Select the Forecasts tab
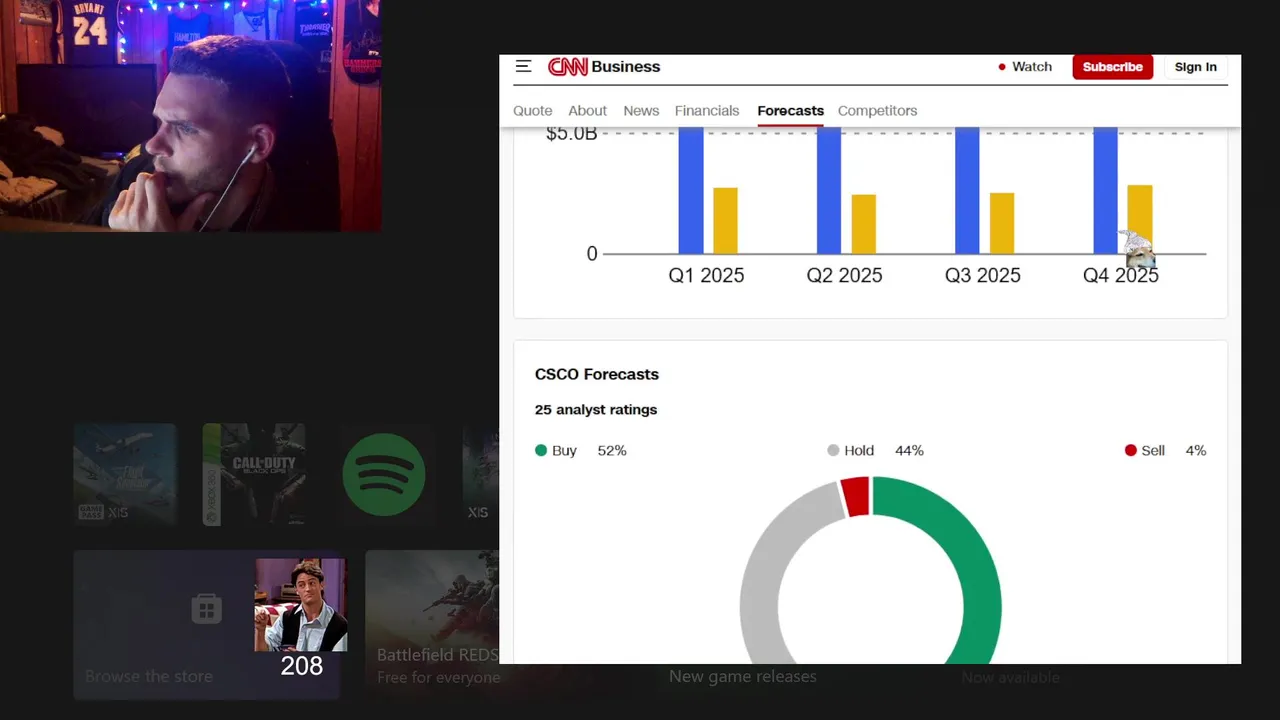The width and height of the screenshot is (1280, 720). pos(790,111)
